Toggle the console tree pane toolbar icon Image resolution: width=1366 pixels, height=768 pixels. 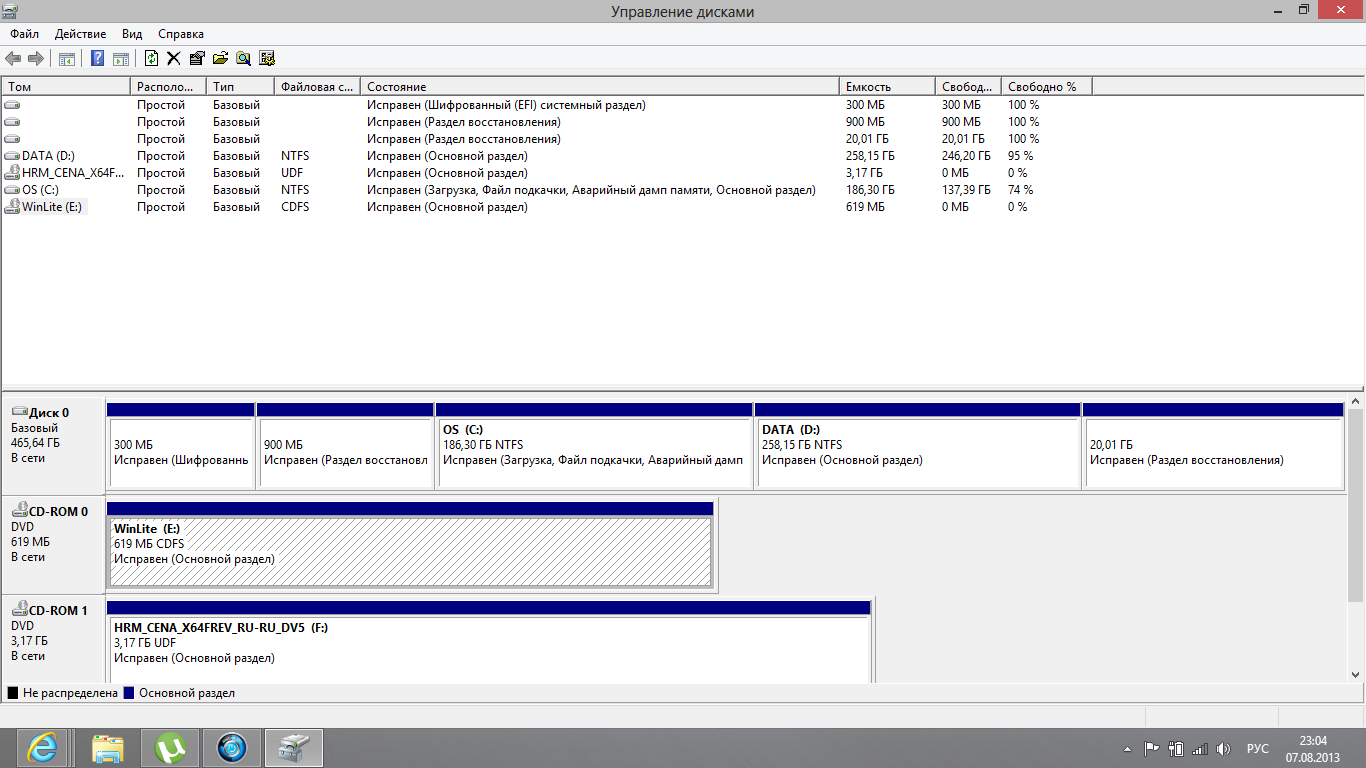tap(66, 59)
